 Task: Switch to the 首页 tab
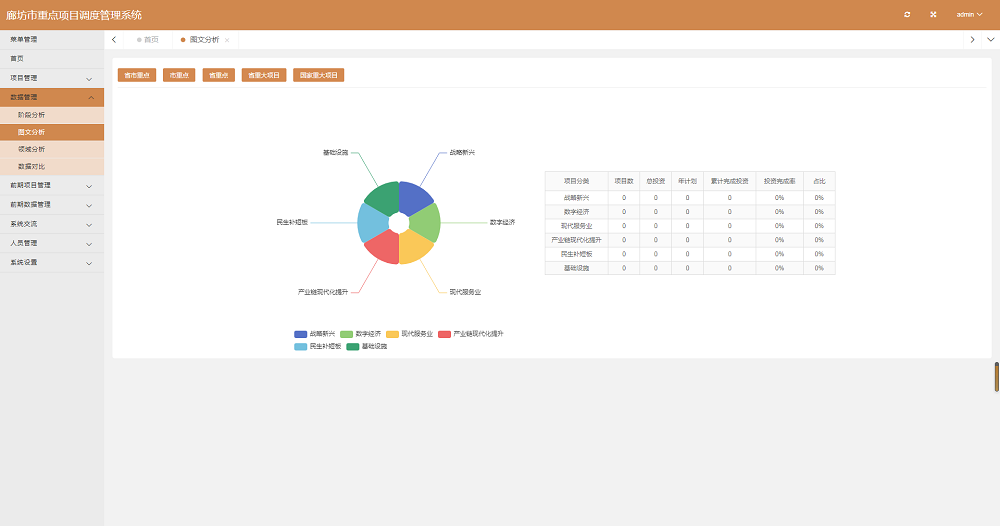148,39
